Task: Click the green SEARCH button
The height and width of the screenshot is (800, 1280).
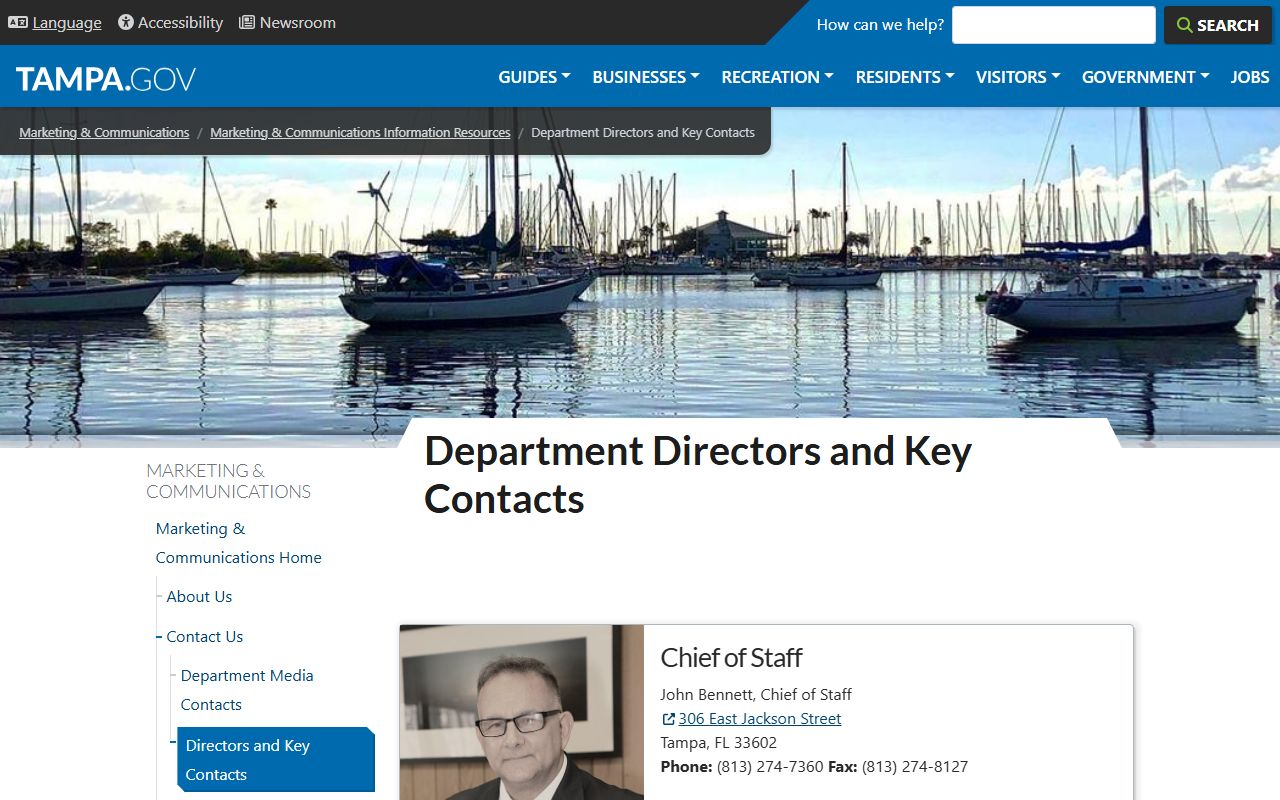Action: tap(1217, 25)
